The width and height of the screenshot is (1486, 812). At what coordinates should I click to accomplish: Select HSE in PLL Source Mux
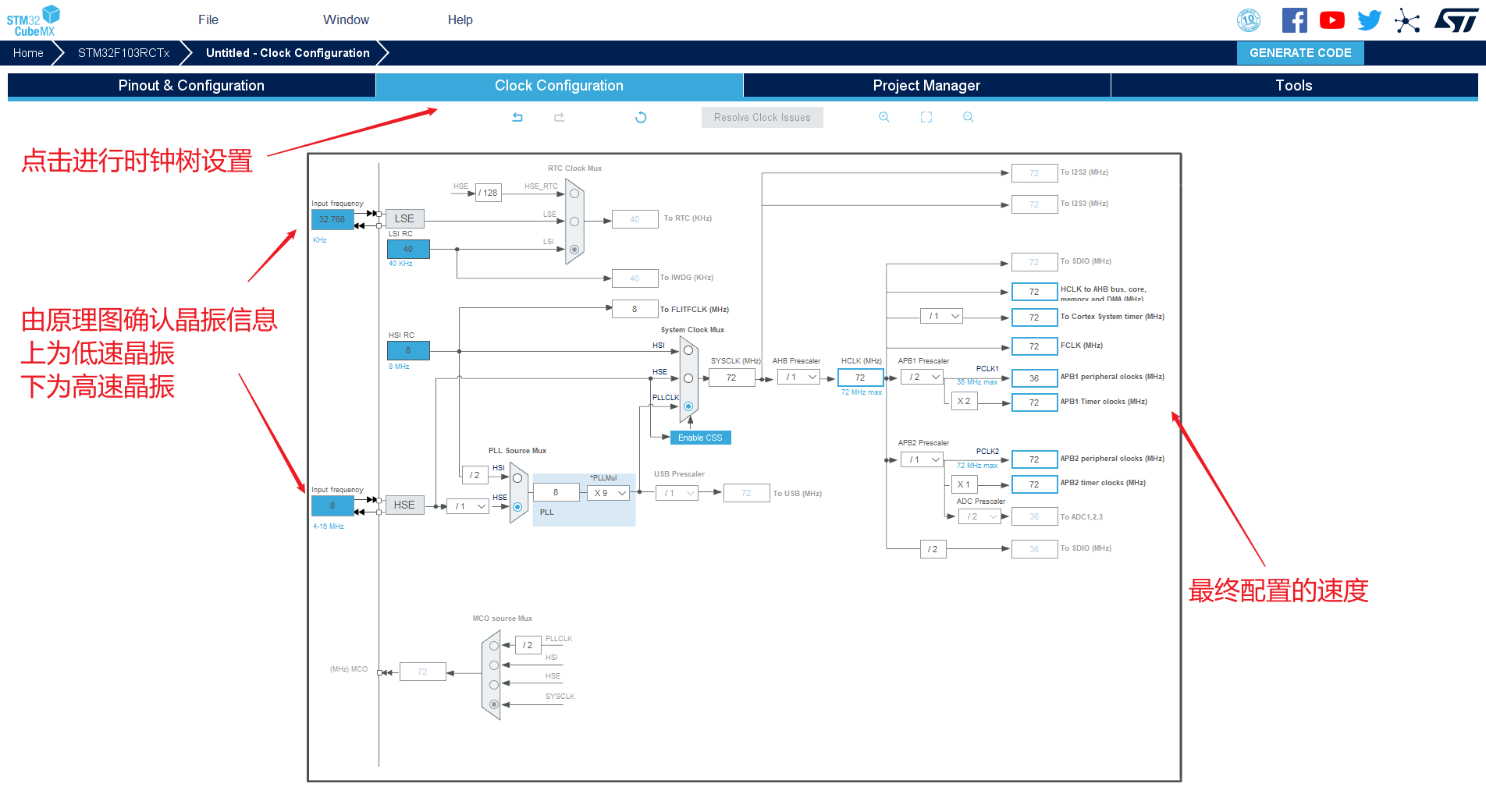click(517, 507)
